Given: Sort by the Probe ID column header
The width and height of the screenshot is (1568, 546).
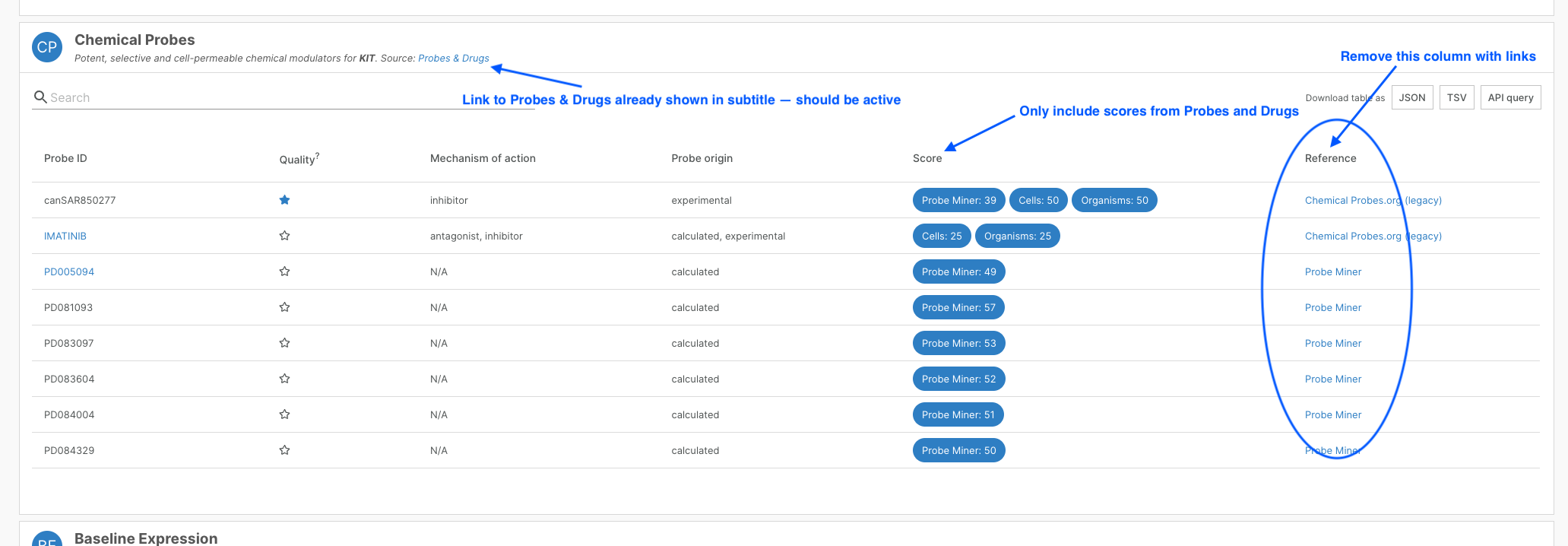Looking at the screenshot, I should click(65, 158).
